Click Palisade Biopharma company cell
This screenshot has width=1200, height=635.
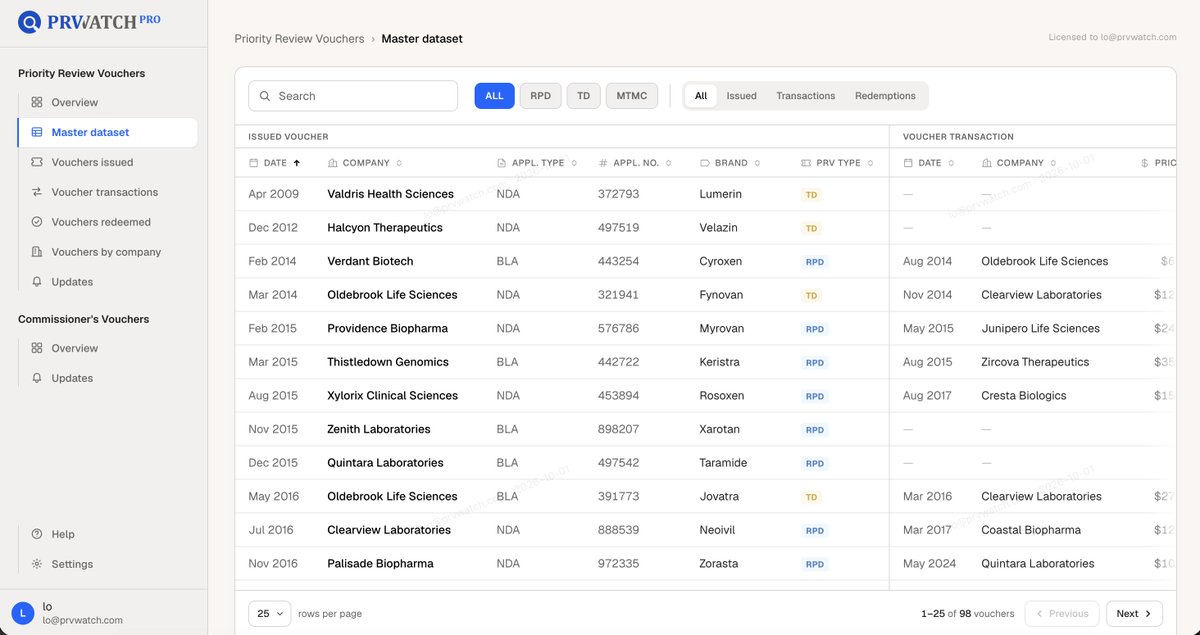[x=380, y=564]
